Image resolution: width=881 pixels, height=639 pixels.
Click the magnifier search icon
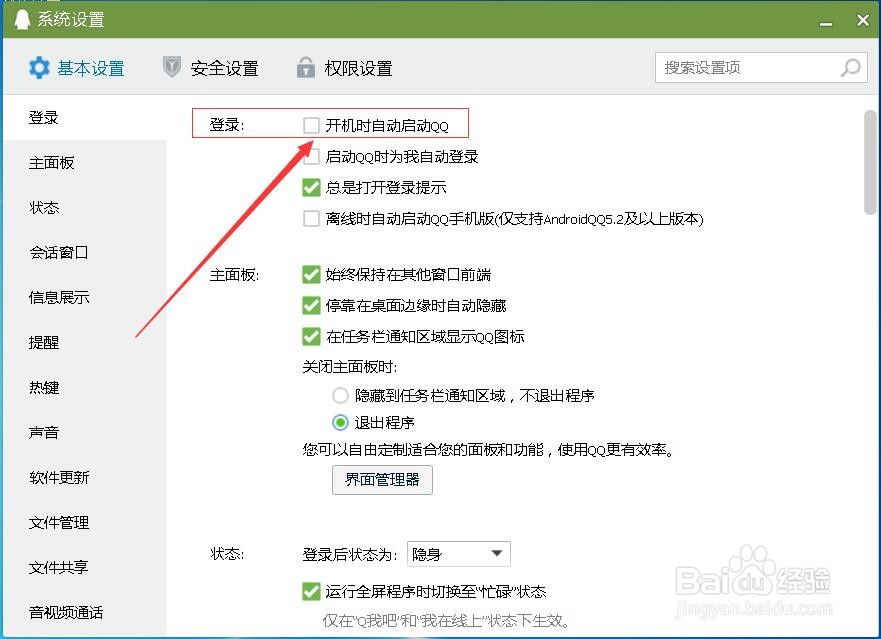click(851, 68)
